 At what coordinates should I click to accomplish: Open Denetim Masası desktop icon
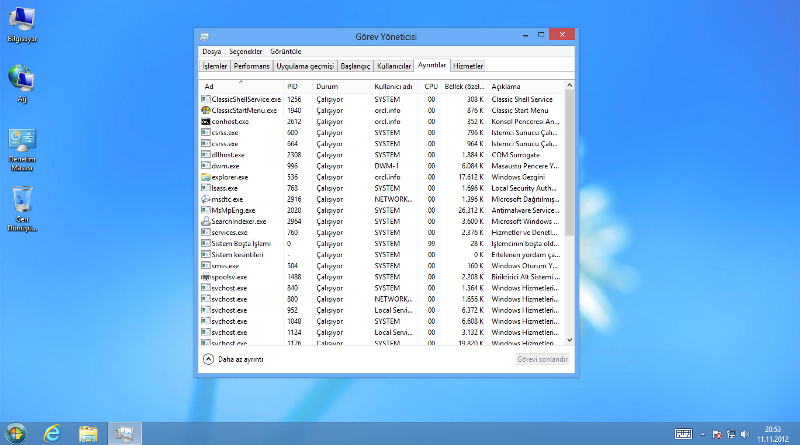pyautogui.click(x=22, y=150)
